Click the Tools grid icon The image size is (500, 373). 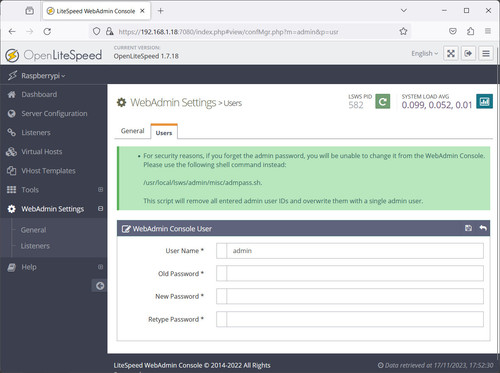[x=11, y=190]
